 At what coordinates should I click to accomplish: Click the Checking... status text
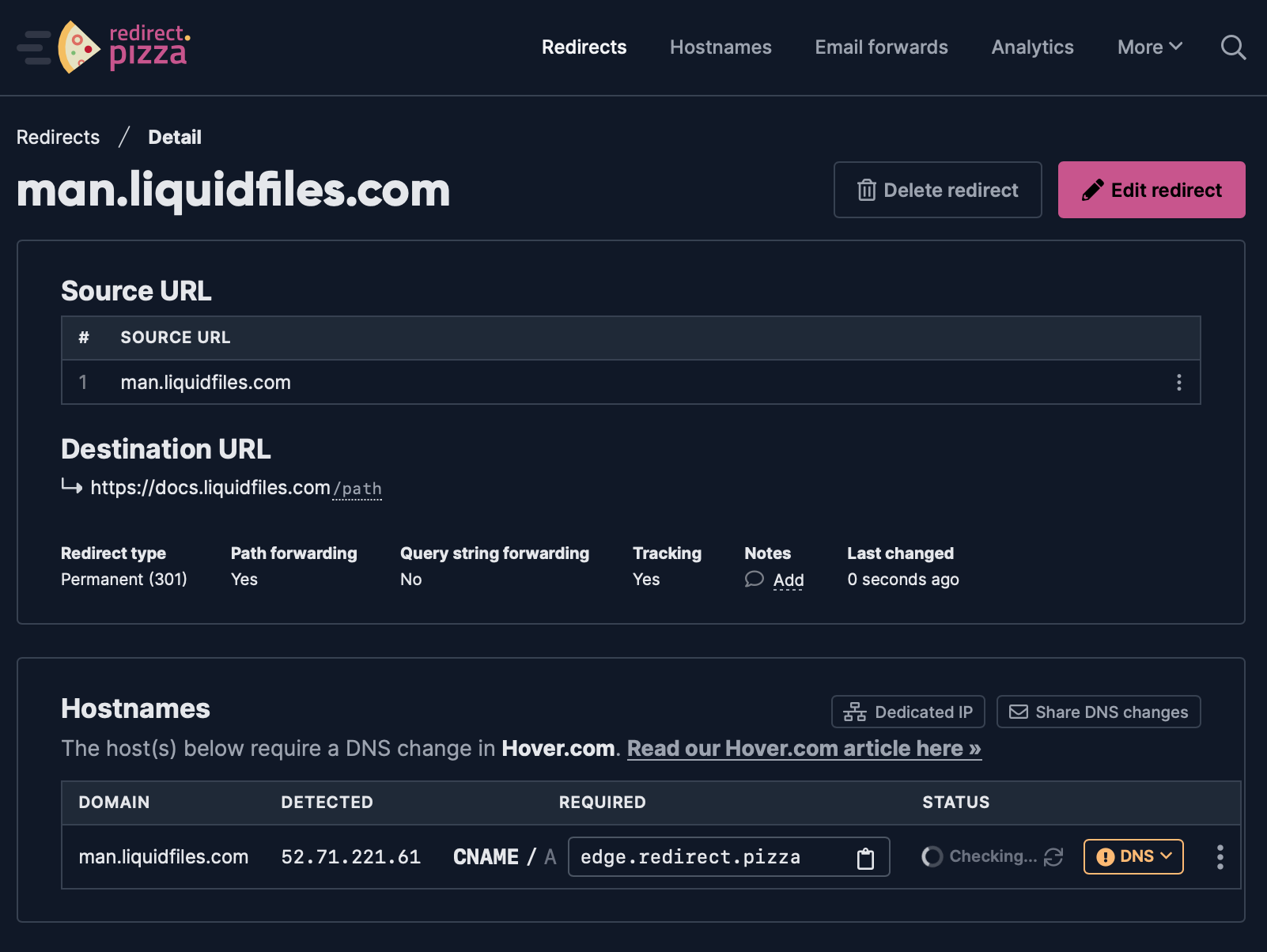coord(993,856)
